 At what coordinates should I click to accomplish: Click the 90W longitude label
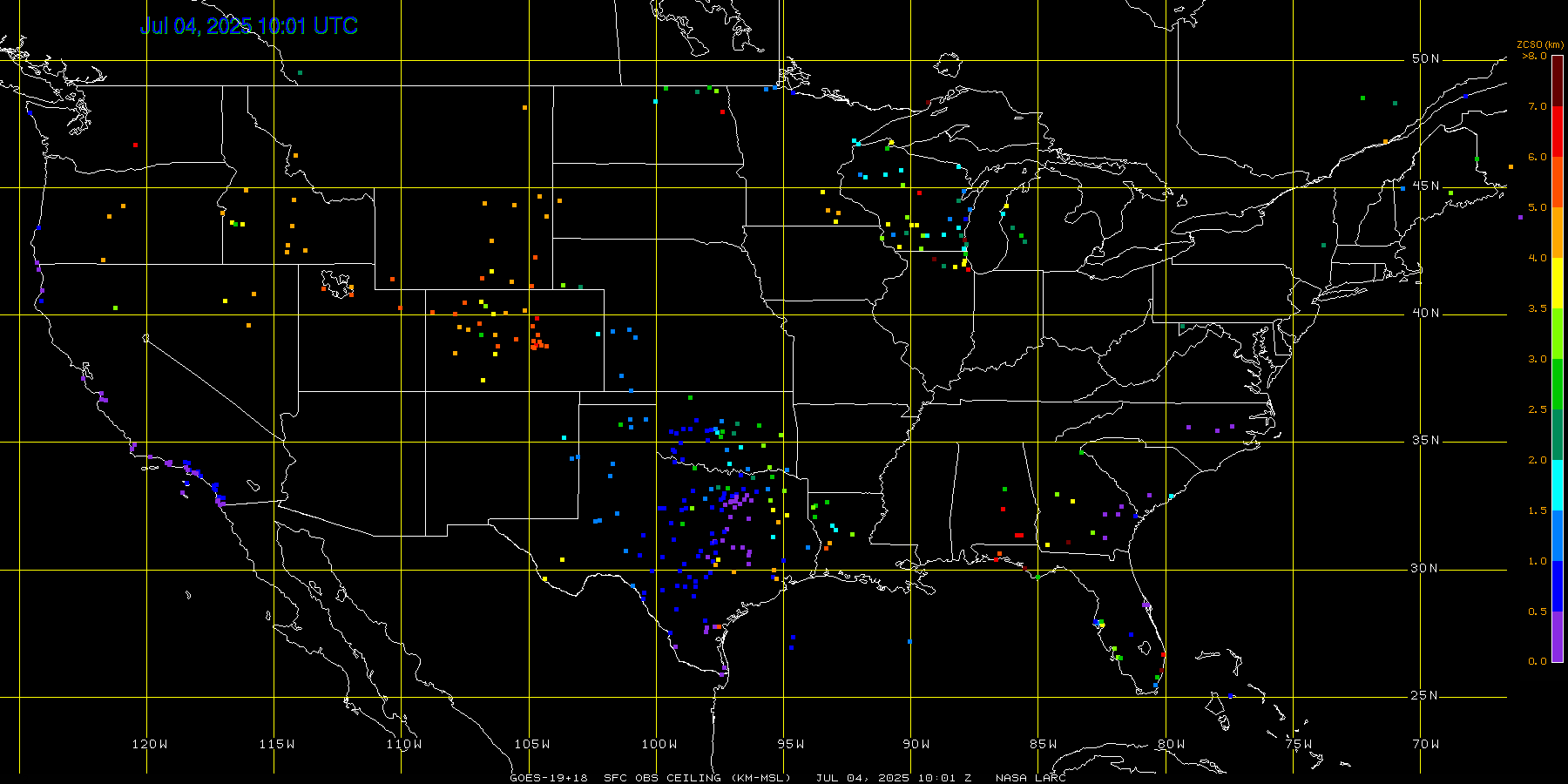point(916,744)
